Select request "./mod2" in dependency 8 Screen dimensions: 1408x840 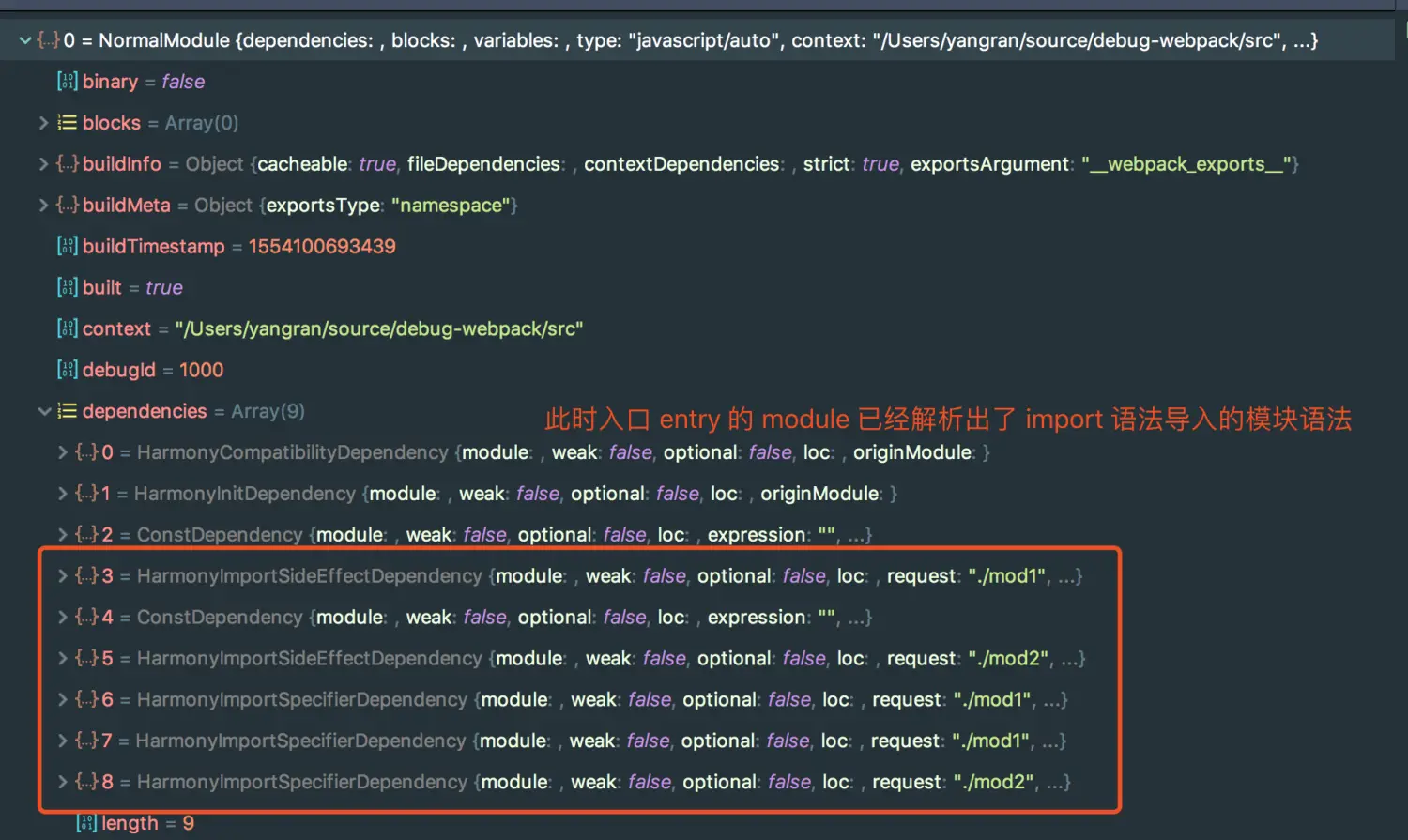(x=994, y=783)
